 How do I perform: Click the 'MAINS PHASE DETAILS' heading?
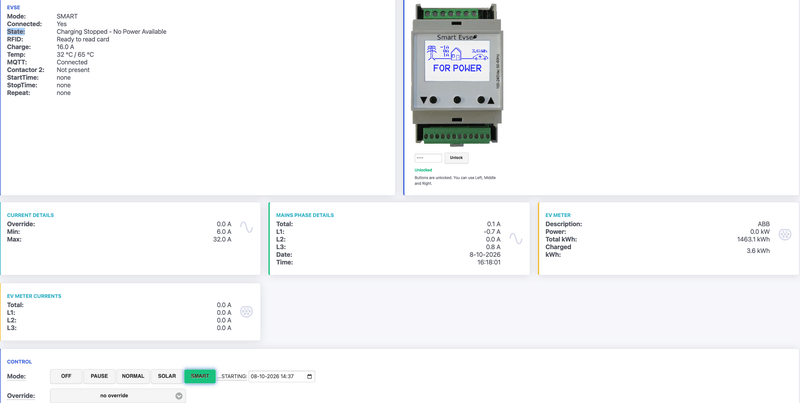305,215
